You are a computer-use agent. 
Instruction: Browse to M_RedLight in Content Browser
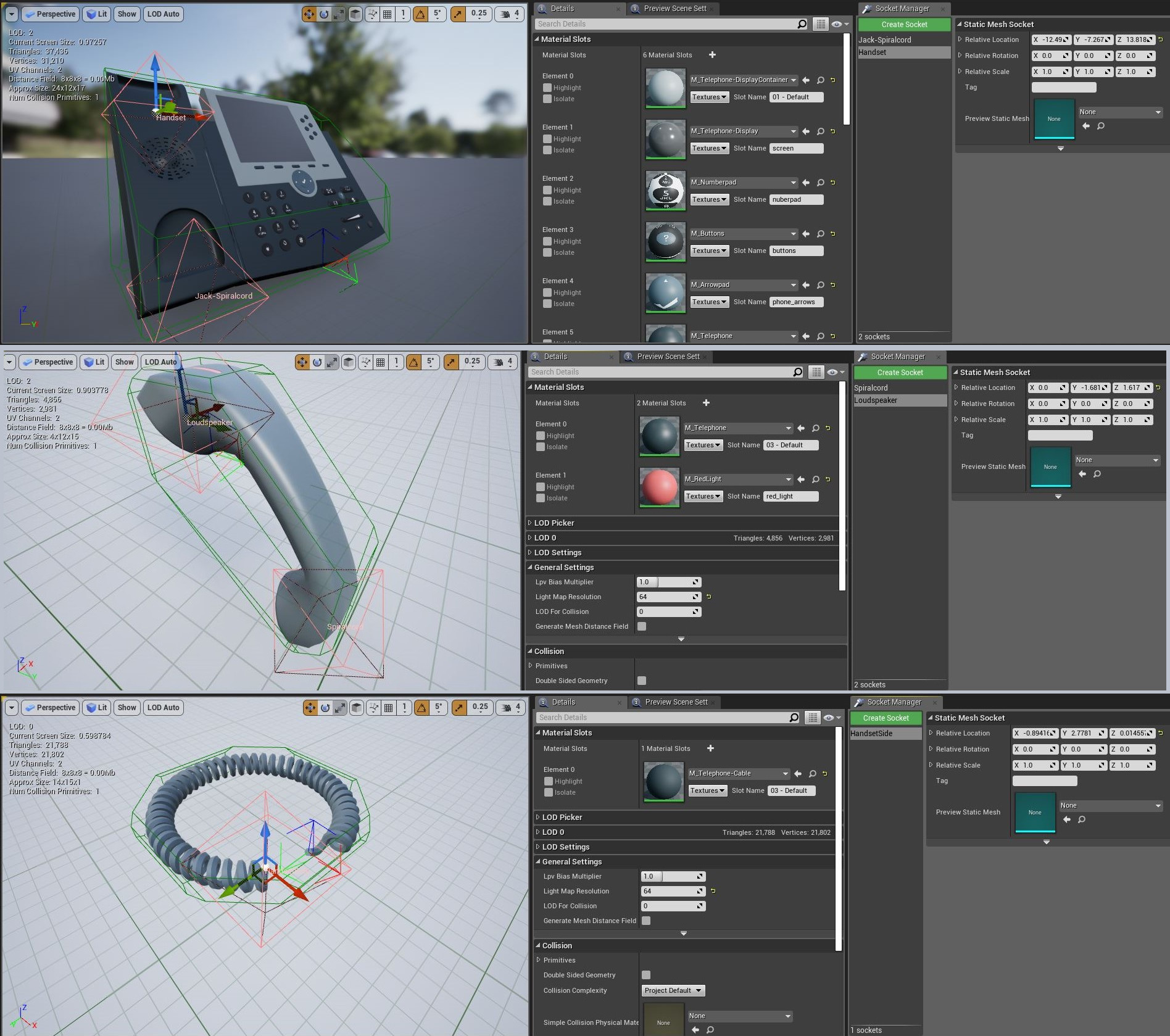click(815, 479)
